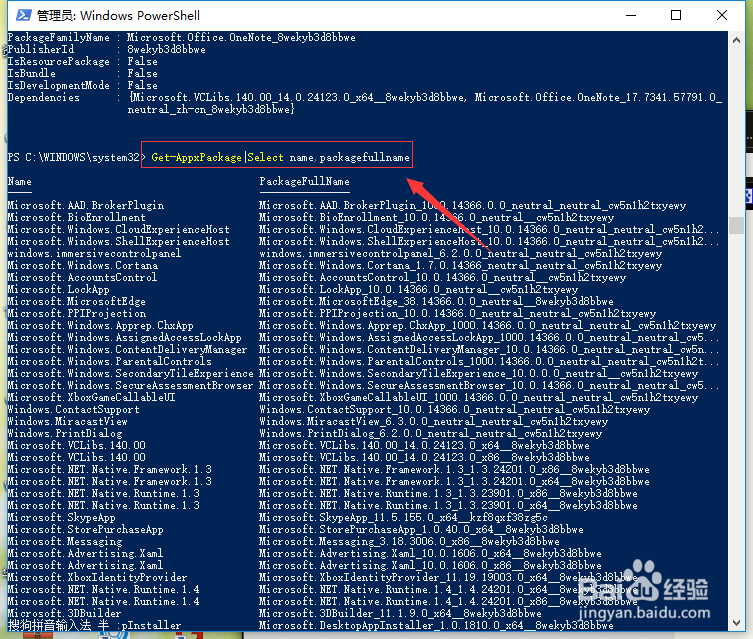Screen dimensions: 753x639
Task: Click Microsoft.Windows.ParentalControls in the Name column
Action: tap(109, 362)
